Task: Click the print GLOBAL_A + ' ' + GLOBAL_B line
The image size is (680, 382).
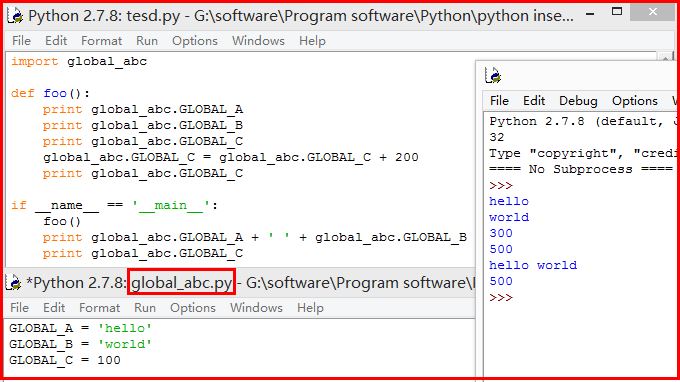Action: click(x=255, y=237)
